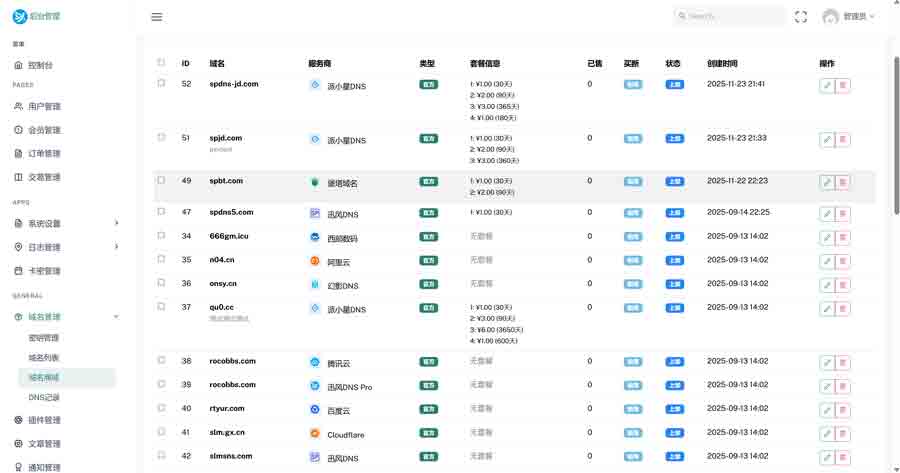Open 用户管理 in the sidebar
Image resolution: width=900 pixels, height=473 pixels.
[44, 106]
